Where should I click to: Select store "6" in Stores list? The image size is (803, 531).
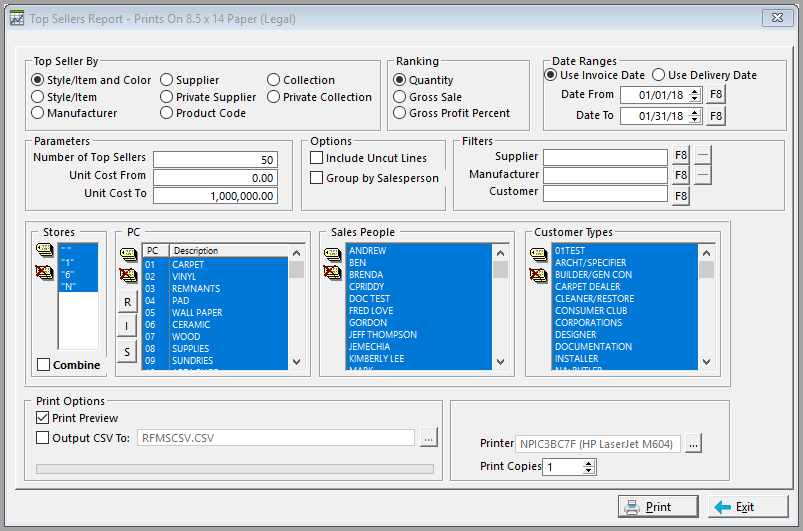click(78, 274)
